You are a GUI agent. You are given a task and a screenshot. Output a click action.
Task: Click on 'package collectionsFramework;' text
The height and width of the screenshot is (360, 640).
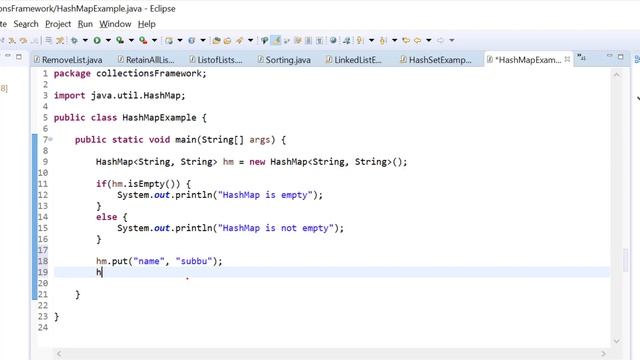point(130,73)
